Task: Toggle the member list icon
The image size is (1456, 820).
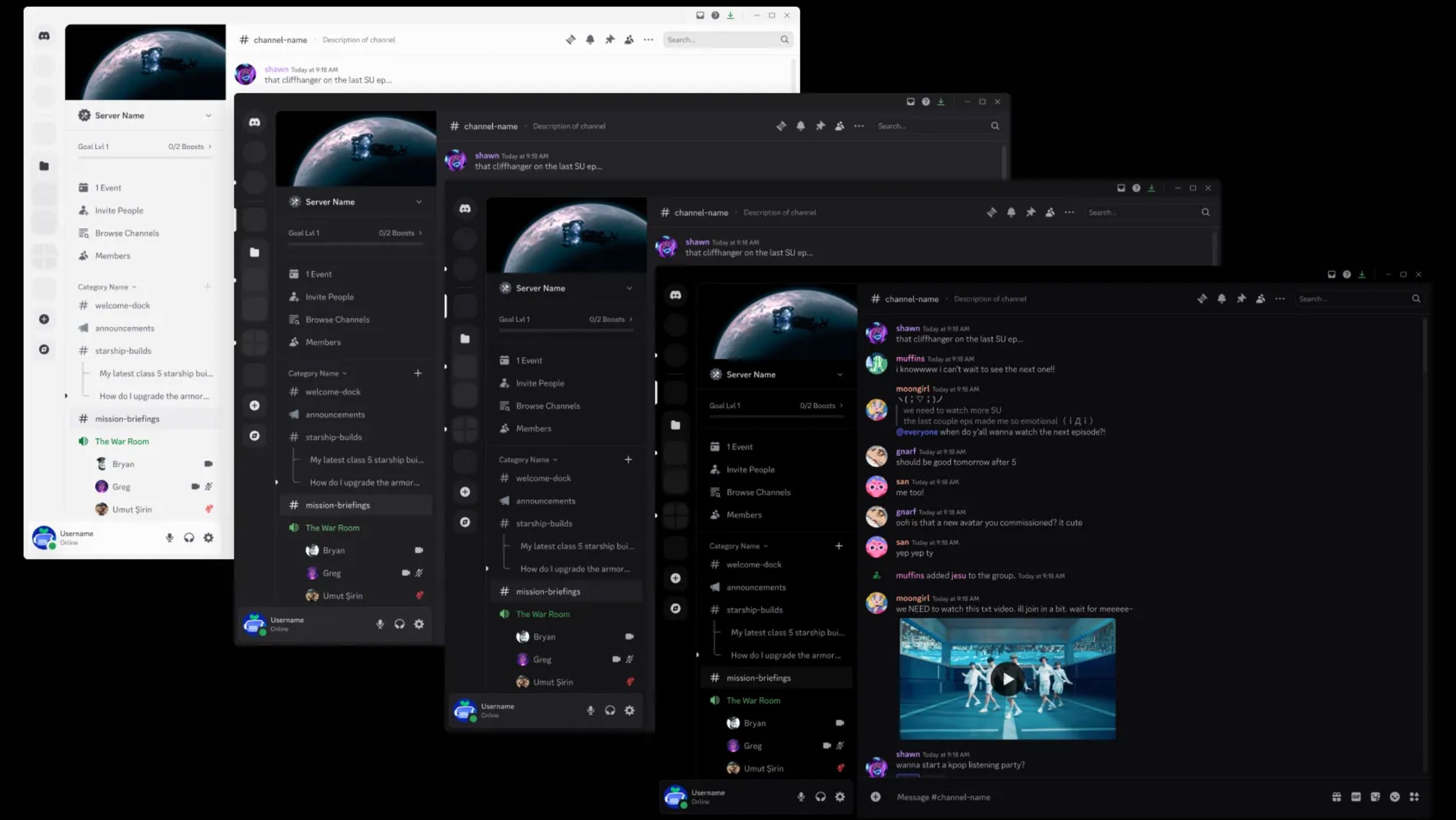Action: click(1261, 298)
